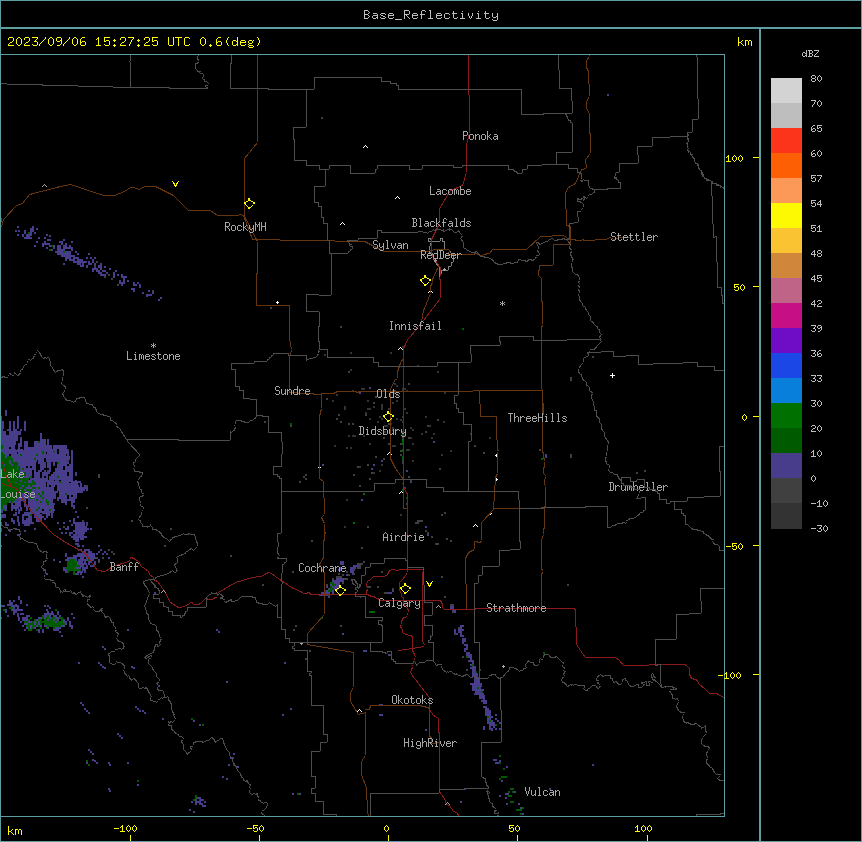Click the large echo cluster over Lake Louise
Viewport: 862px width, 842px height.
tap(38, 473)
